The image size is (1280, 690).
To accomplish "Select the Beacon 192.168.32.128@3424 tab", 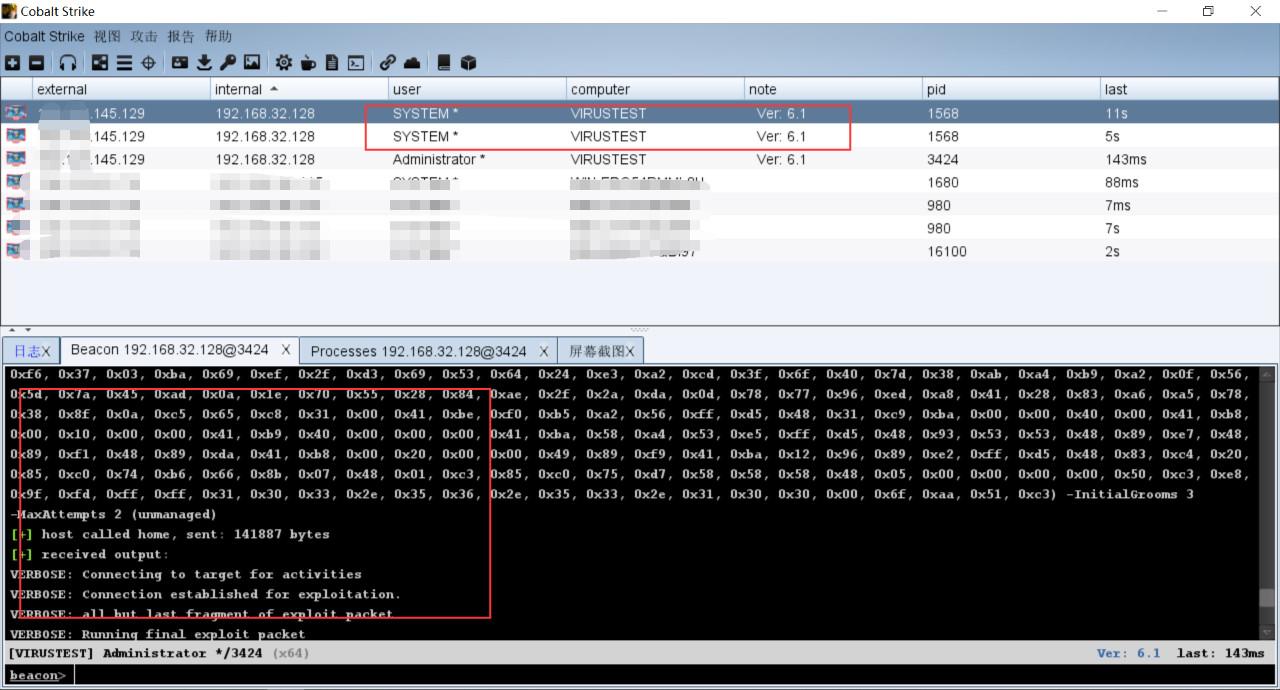I will click(180, 350).
